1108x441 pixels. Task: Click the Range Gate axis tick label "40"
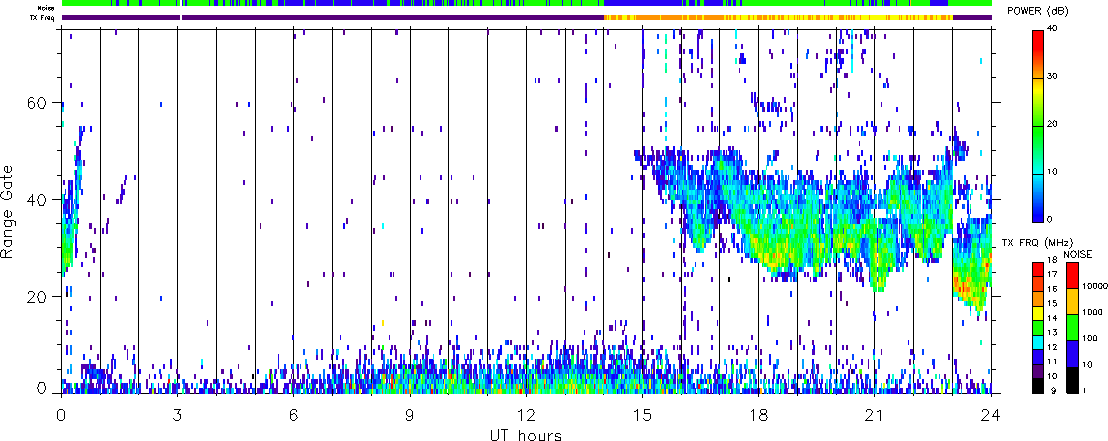(x=37, y=199)
